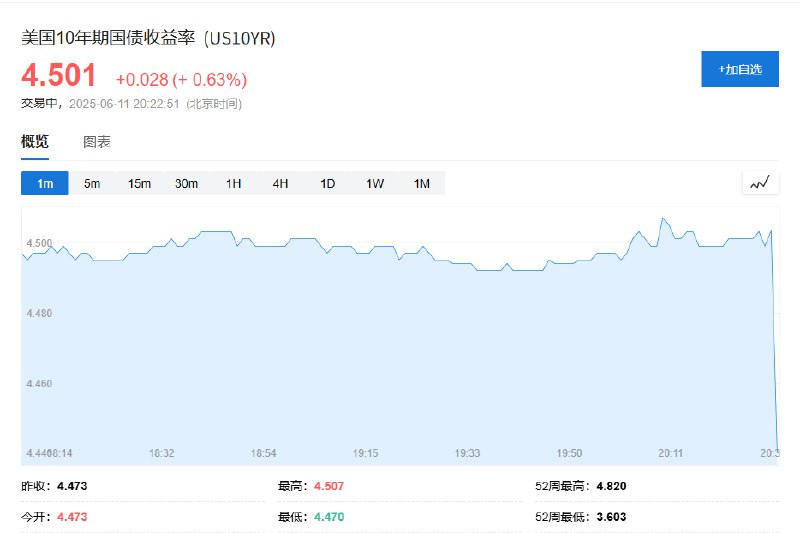Select the 30m timeframe
Image resolution: width=800 pixels, height=533 pixels.
pos(186,183)
